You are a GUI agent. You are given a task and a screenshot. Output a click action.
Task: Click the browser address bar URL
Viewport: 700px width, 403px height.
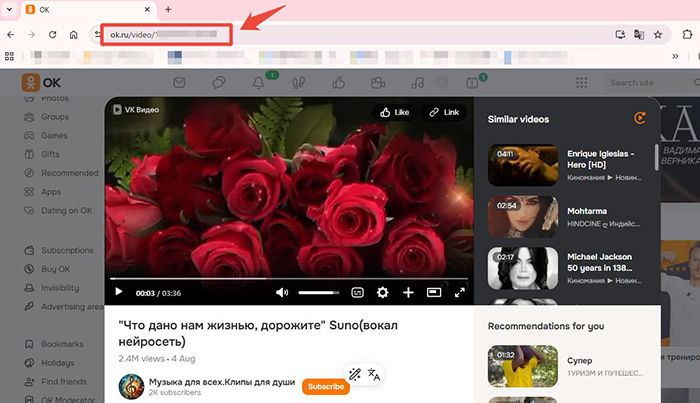[166, 34]
